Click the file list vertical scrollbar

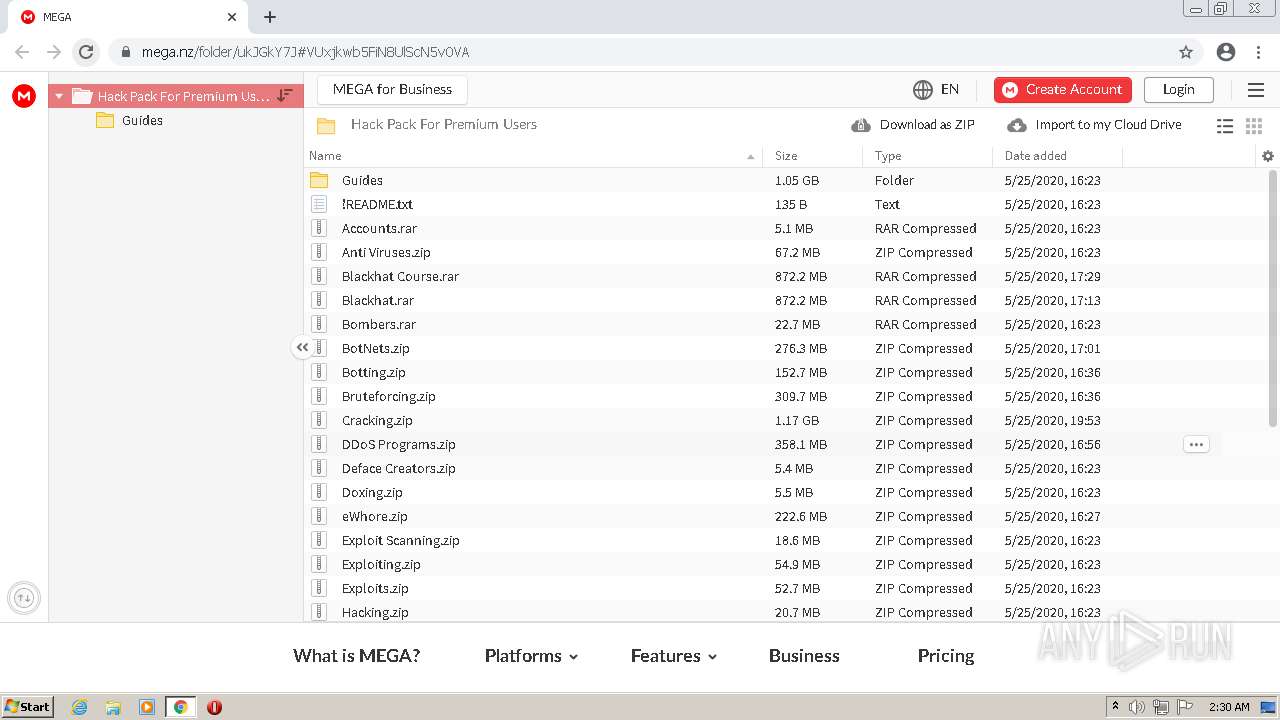[x=1273, y=298]
